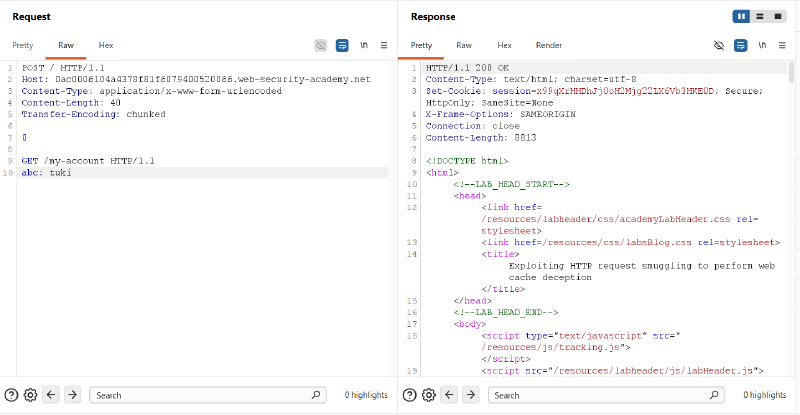800x415 pixels.
Task: Toggle hide non-printable chars icon in Response
Action: 719,45
